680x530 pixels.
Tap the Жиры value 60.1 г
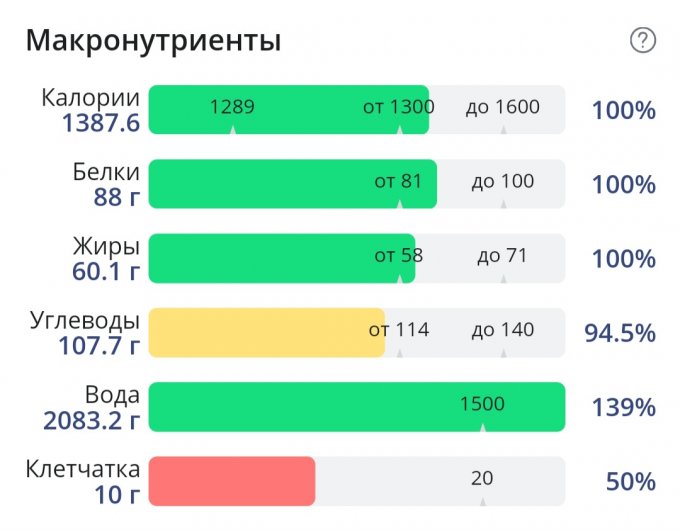[106, 271]
